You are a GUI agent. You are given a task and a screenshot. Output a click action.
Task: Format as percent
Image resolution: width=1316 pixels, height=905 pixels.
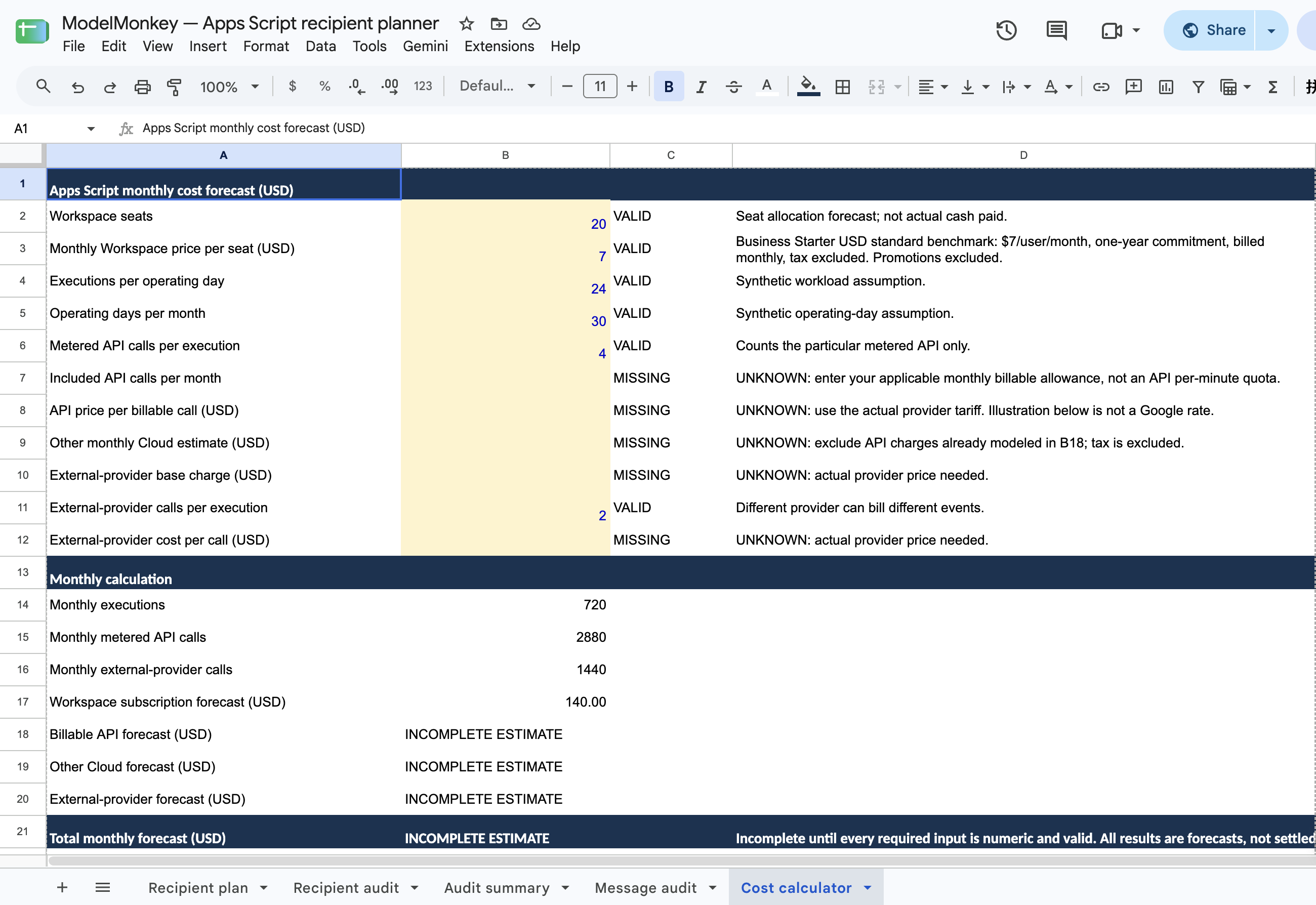coord(324,86)
